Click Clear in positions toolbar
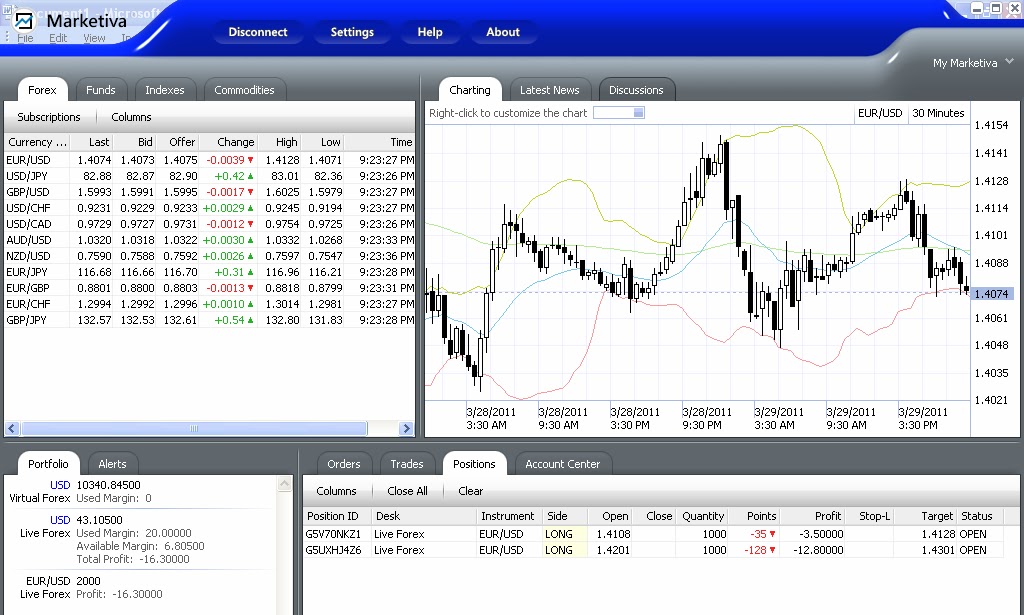Image resolution: width=1024 pixels, height=615 pixels. 470,491
